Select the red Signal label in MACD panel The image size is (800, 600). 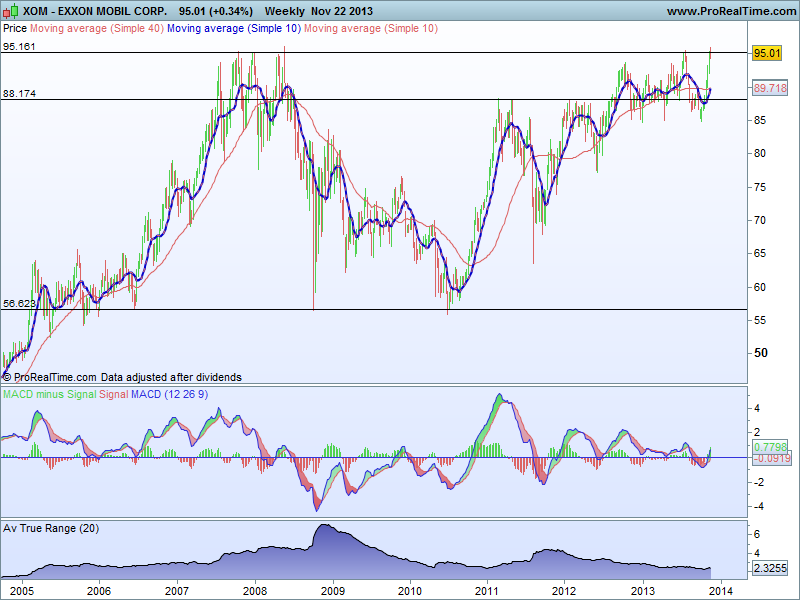pos(114,394)
